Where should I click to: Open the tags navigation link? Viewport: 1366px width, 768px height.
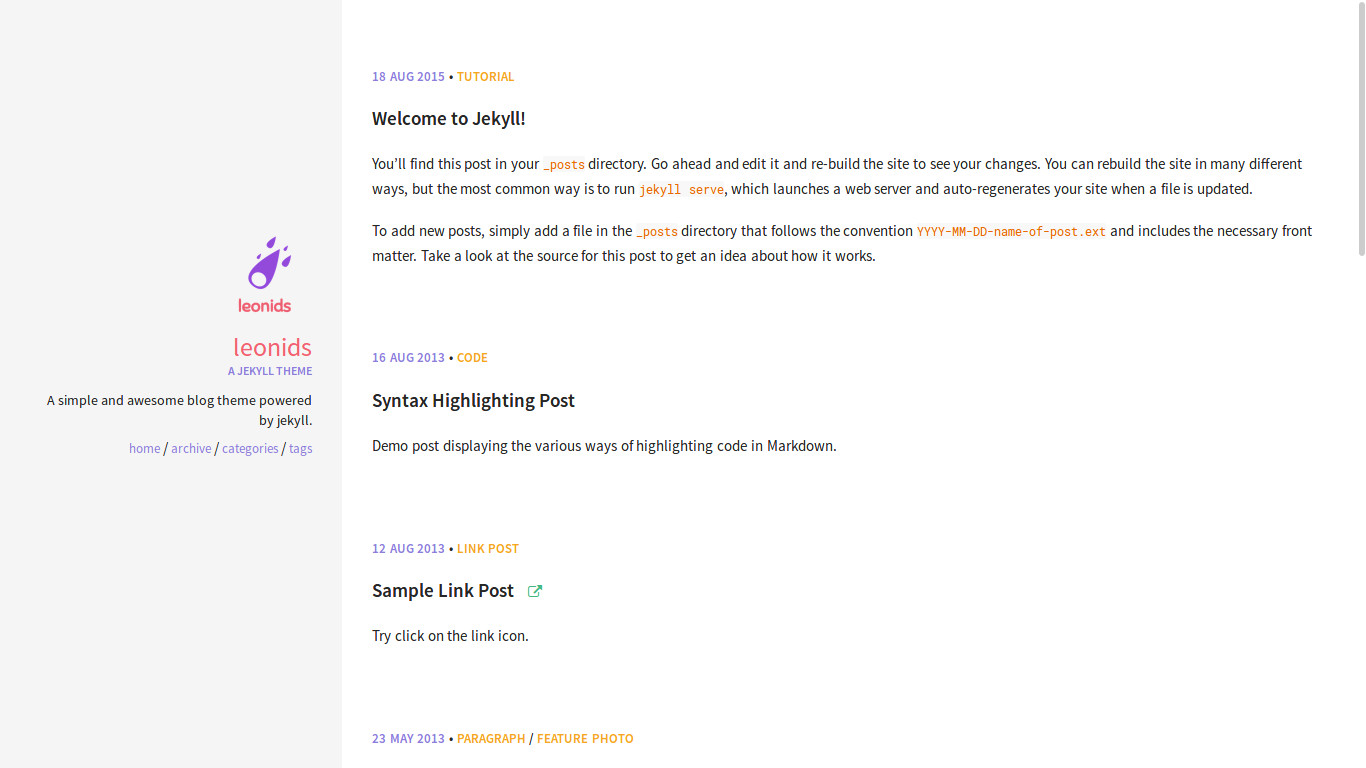[x=300, y=448]
